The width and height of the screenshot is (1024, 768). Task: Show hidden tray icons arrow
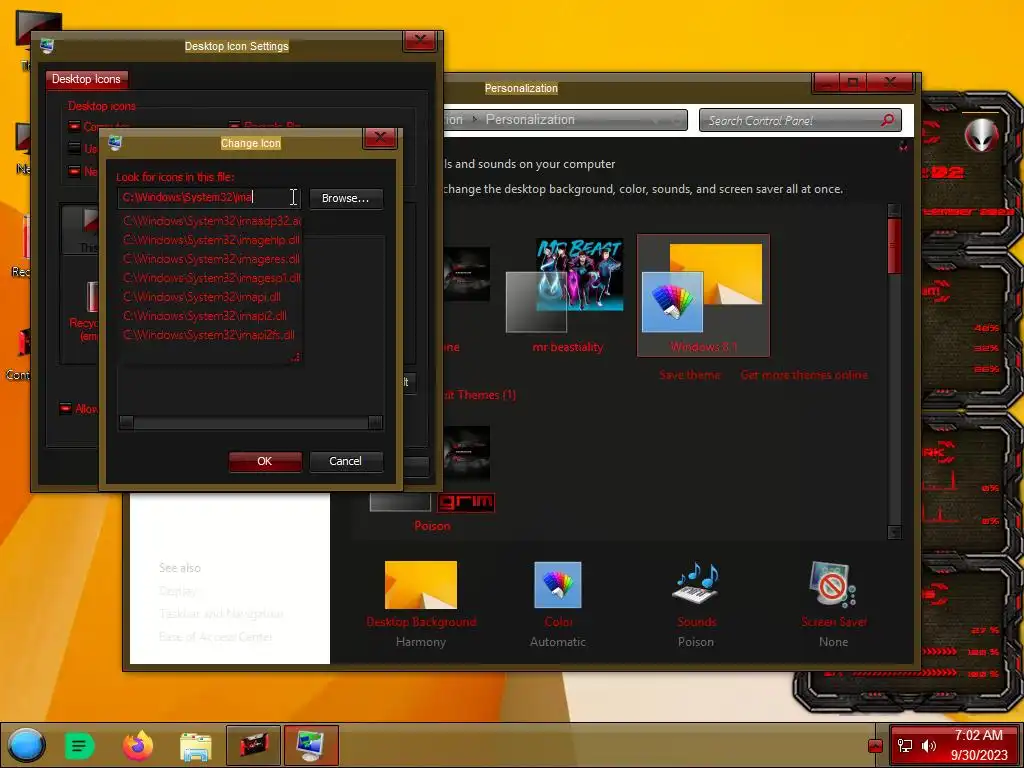876,746
